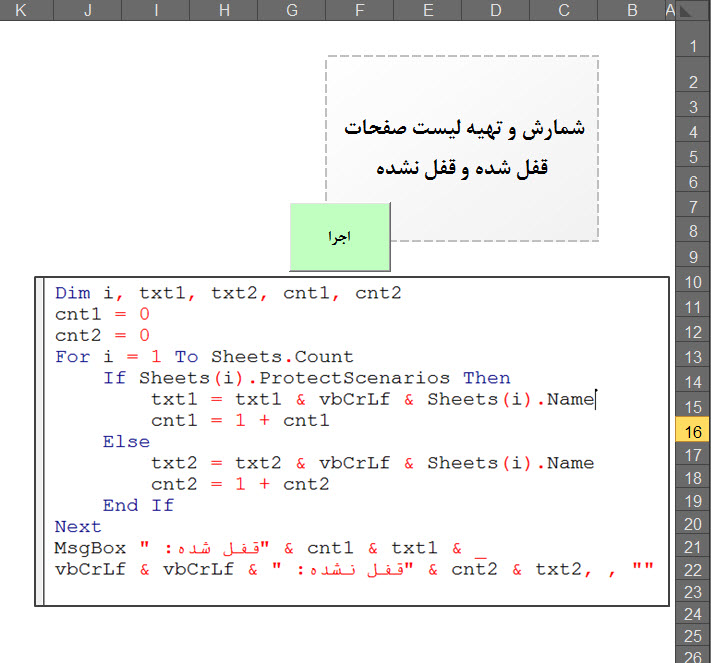Select column H header
Screen dimensions: 711x663
[223, 10]
